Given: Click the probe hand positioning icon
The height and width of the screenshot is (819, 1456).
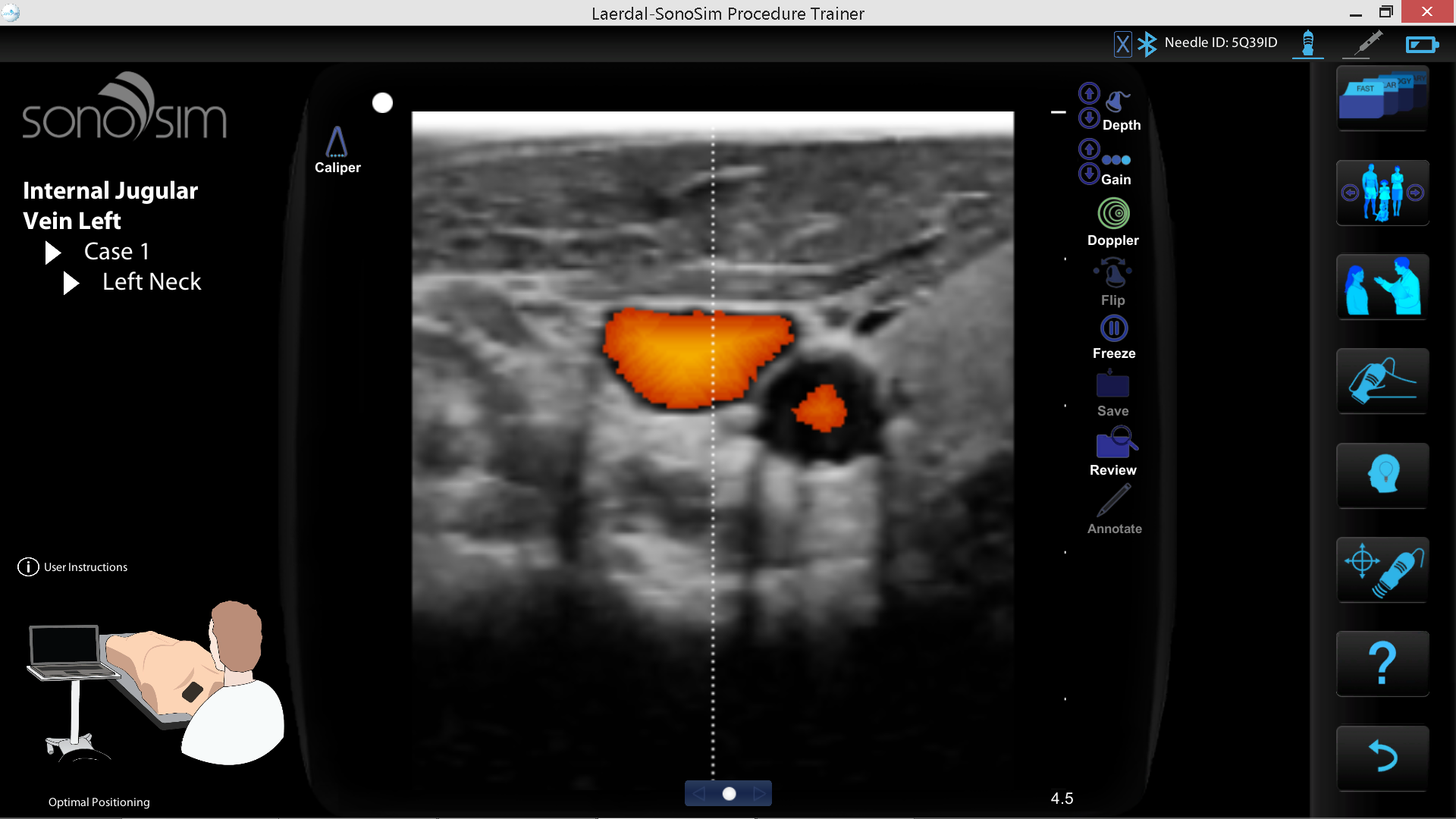Looking at the screenshot, I should pos(1382,381).
